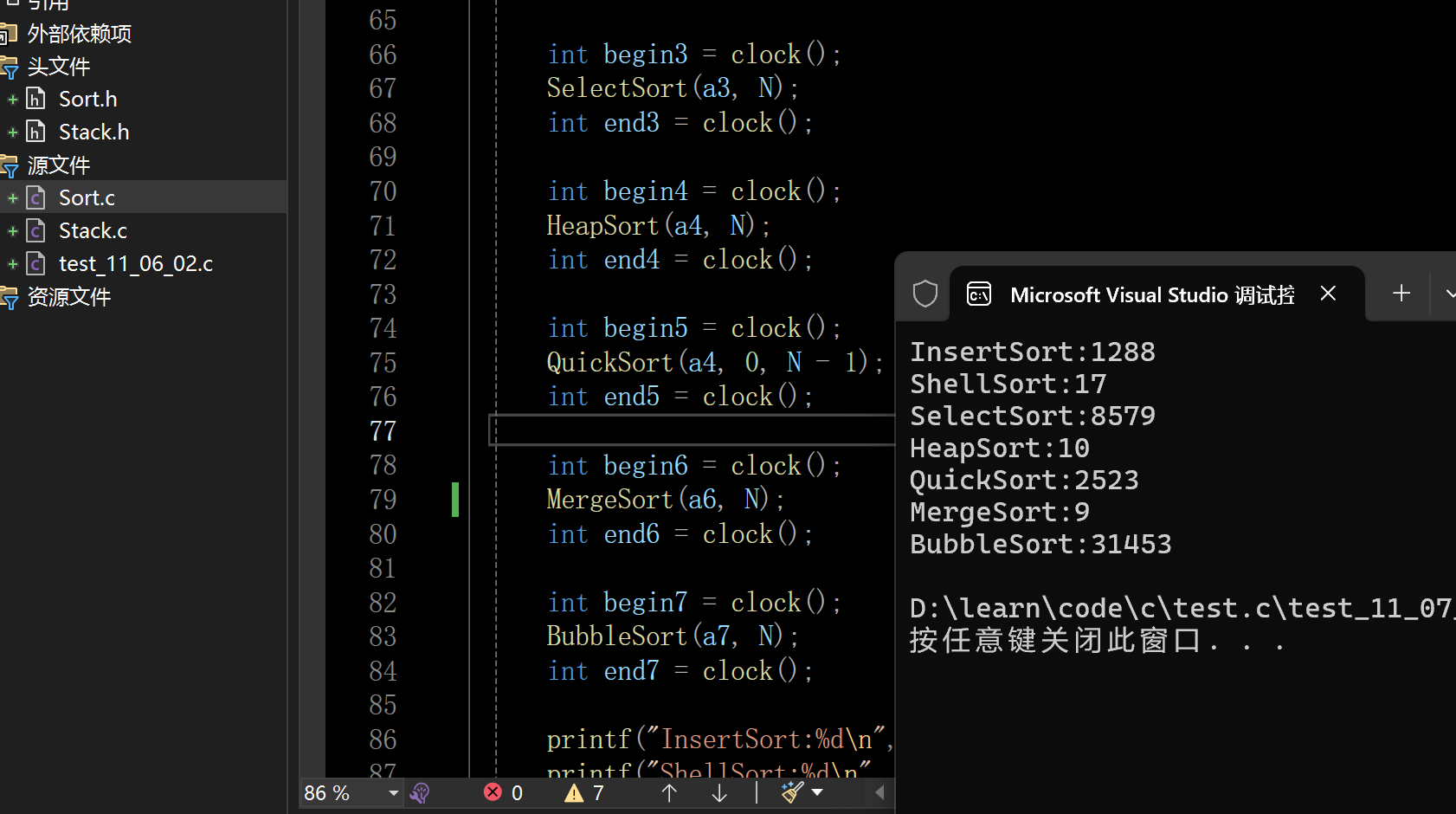Click the Sort.c file icon
Screen dimensions: 1456x814
pos(35,197)
